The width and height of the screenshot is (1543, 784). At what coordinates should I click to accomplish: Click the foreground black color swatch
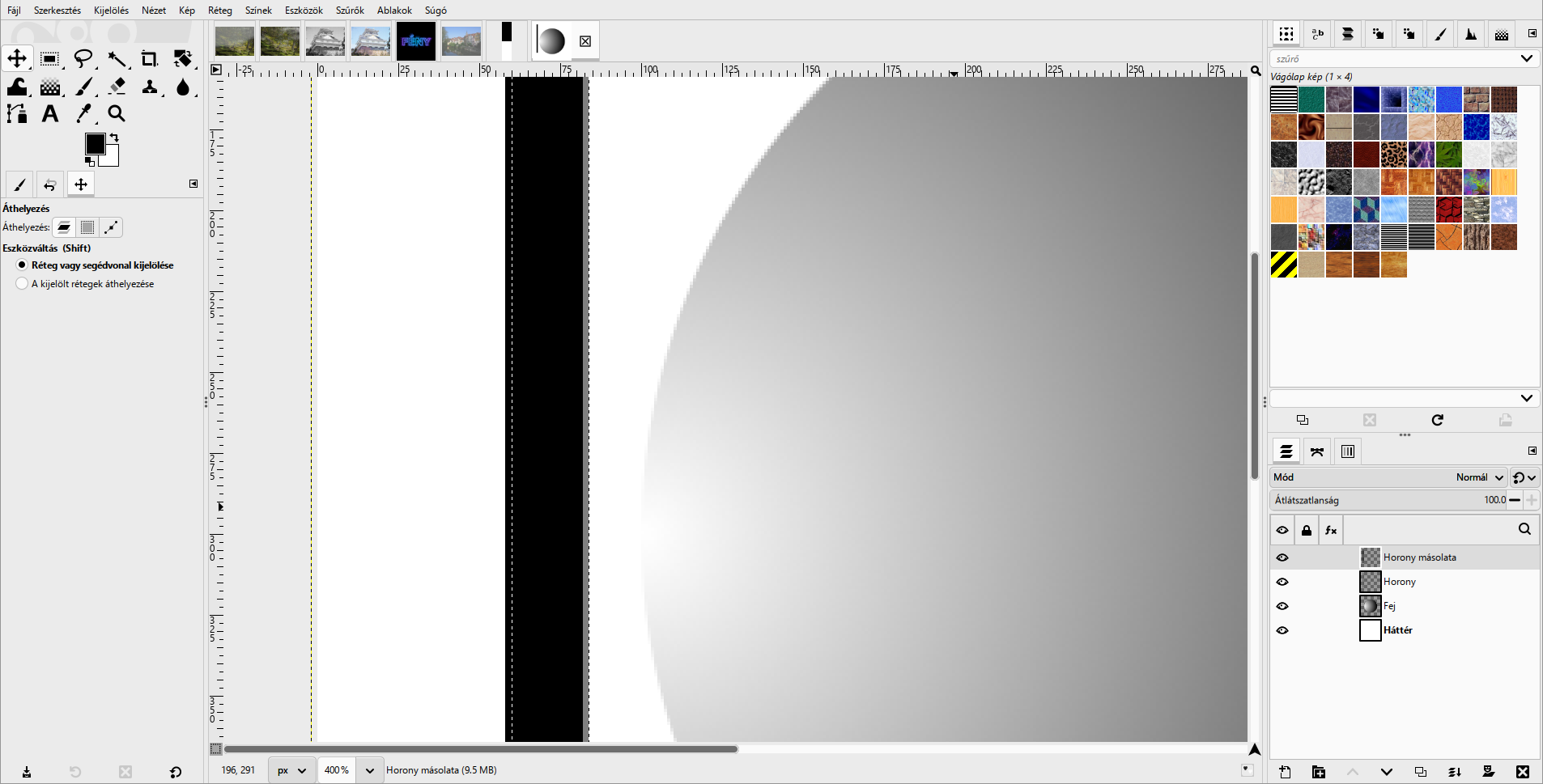[x=95, y=143]
